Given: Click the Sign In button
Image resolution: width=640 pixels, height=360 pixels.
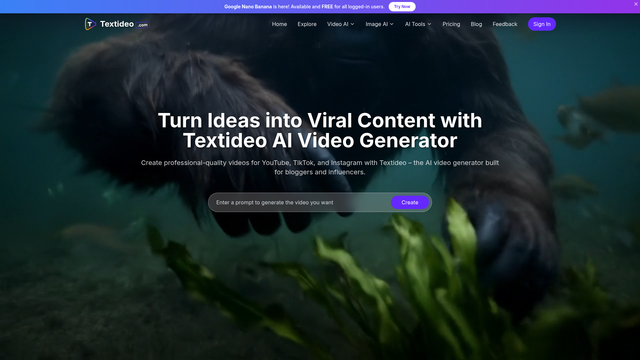Looking at the screenshot, I should click(542, 24).
